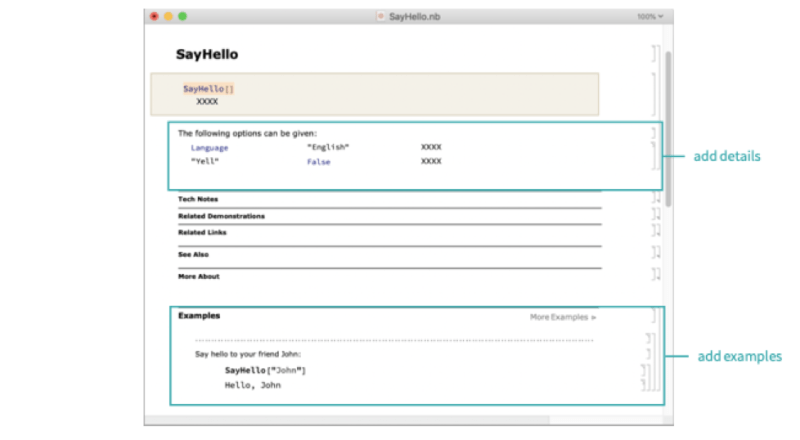800x440 pixels.
Task: Expand the See Also section
Action: [193, 255]
